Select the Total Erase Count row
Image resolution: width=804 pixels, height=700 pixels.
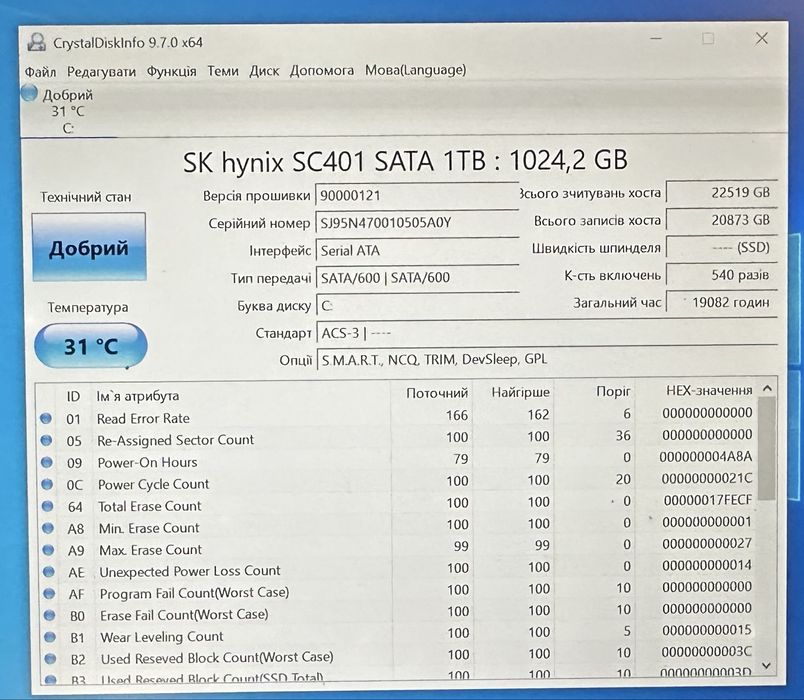coord(397,503)
